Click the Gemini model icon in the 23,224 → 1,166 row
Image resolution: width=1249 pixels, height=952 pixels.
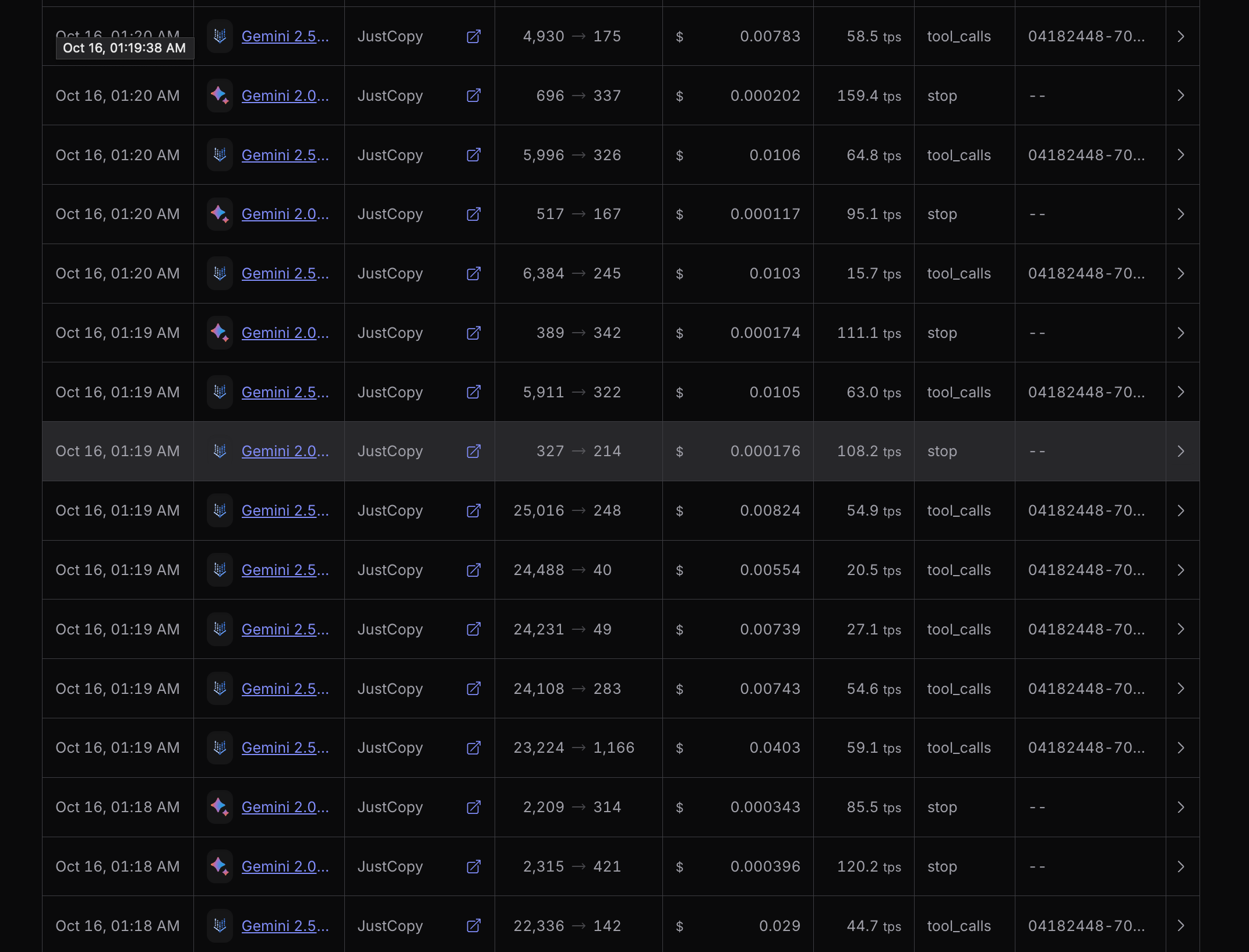coord(220,748)
